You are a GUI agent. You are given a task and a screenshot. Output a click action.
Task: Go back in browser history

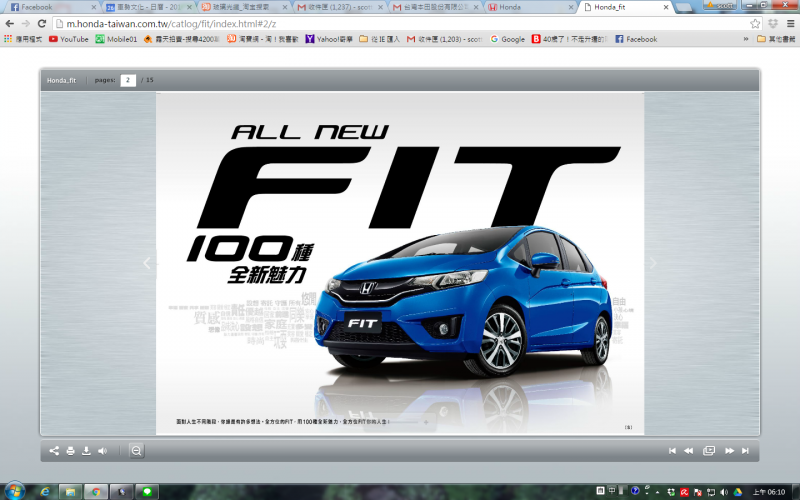pyautogui.click(x=10, y=23)
